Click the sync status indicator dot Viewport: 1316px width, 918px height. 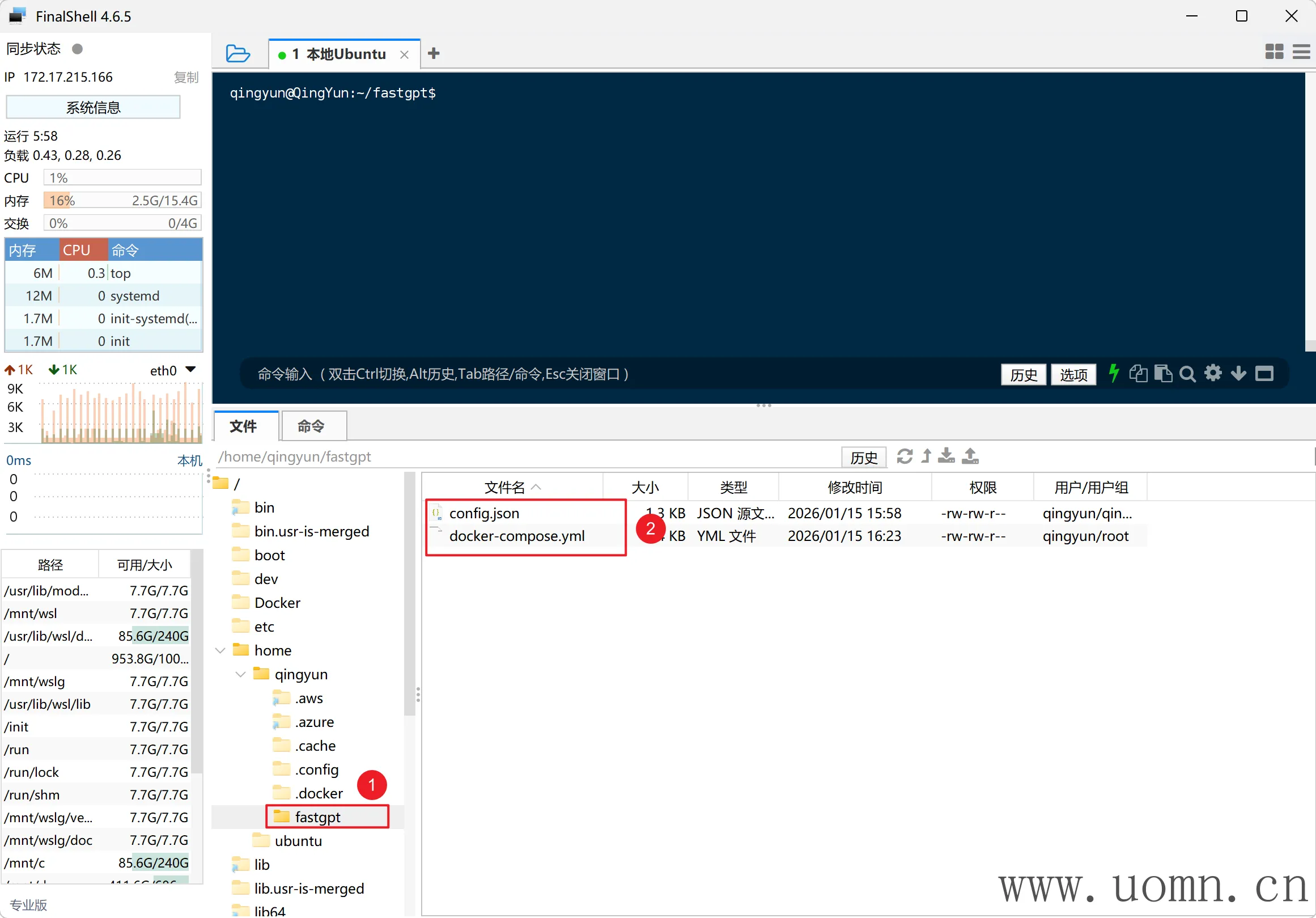coord(78,49)
